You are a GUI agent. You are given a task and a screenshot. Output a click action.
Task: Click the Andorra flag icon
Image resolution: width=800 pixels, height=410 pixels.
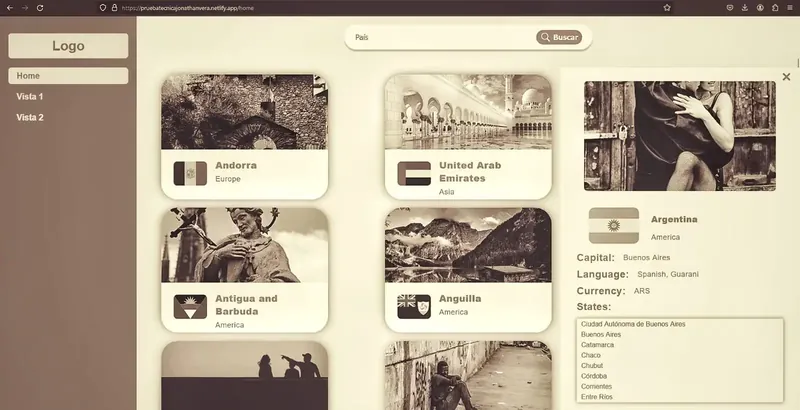click(x=190, y=173)
